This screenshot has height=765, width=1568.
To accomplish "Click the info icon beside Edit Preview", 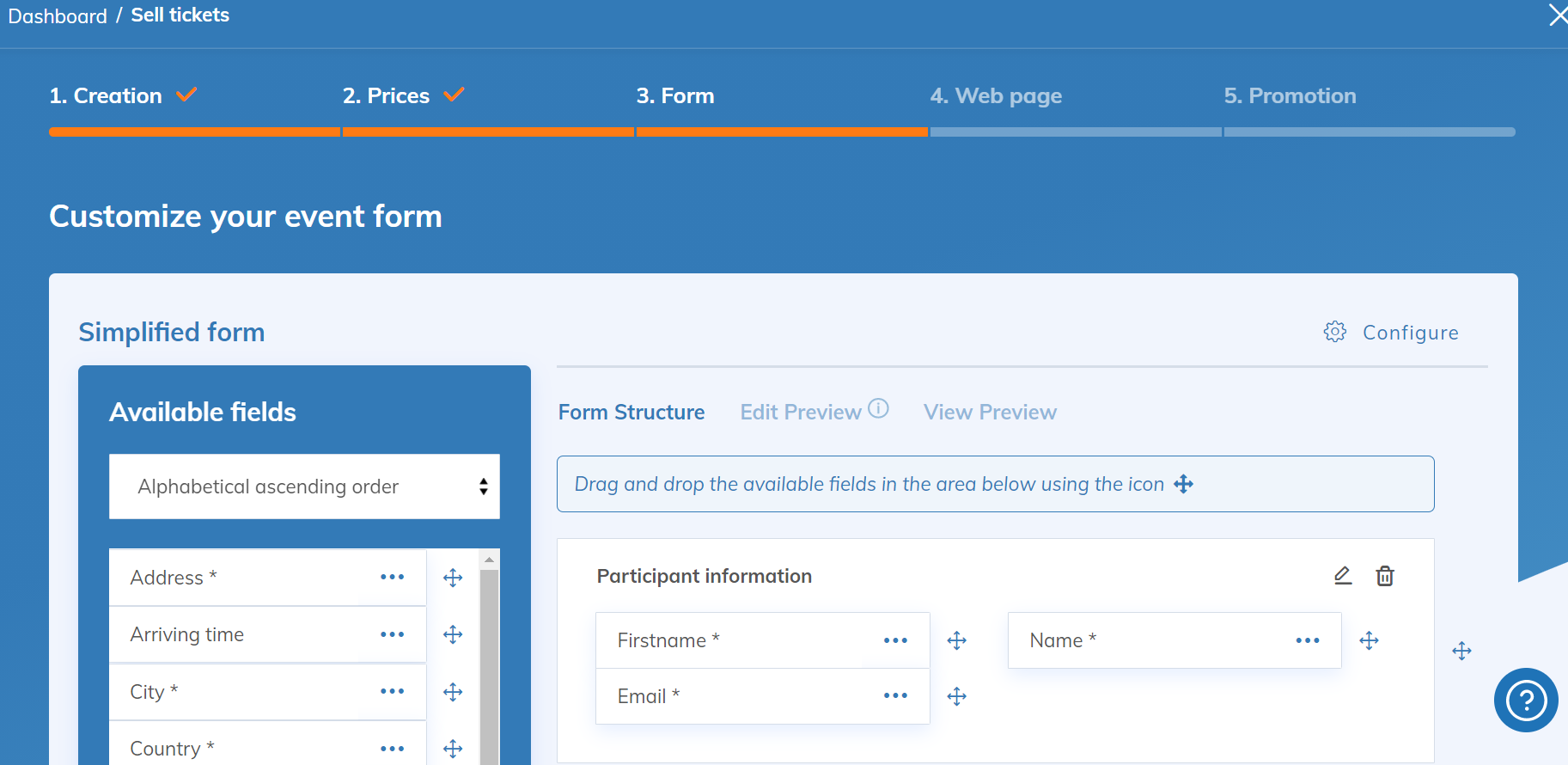I will click(x=878, y=408).
